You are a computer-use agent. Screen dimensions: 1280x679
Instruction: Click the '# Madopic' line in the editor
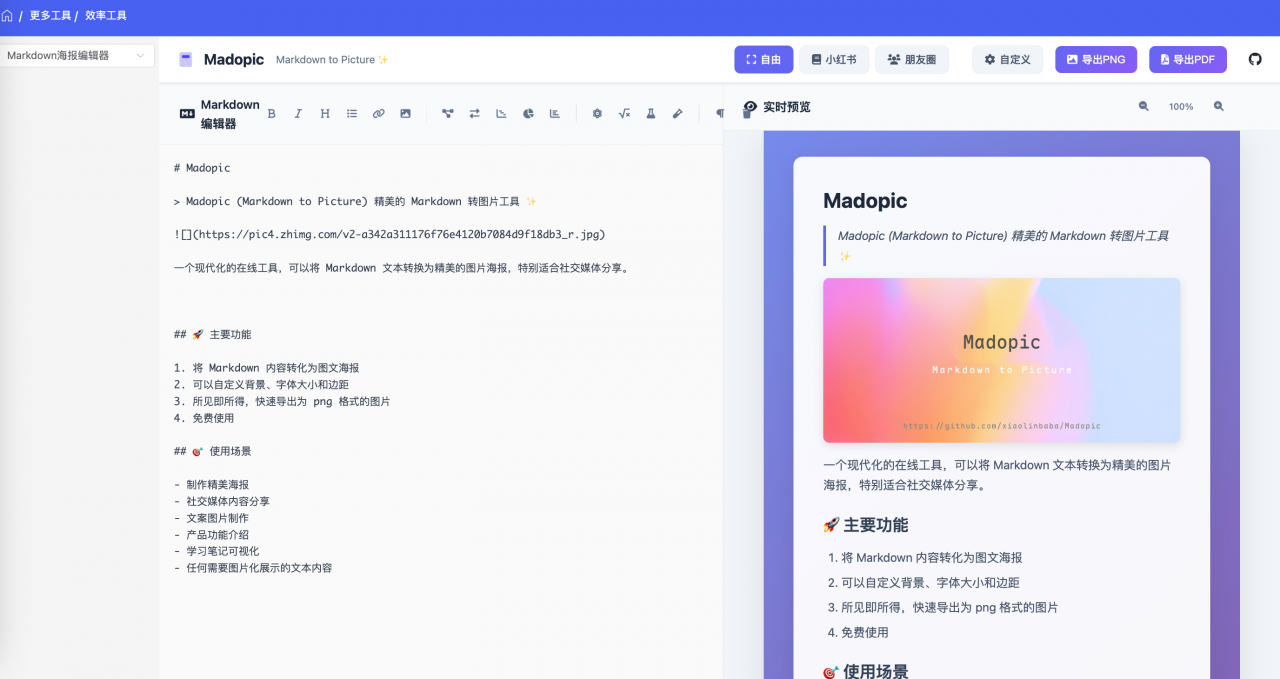click(202, 168)
